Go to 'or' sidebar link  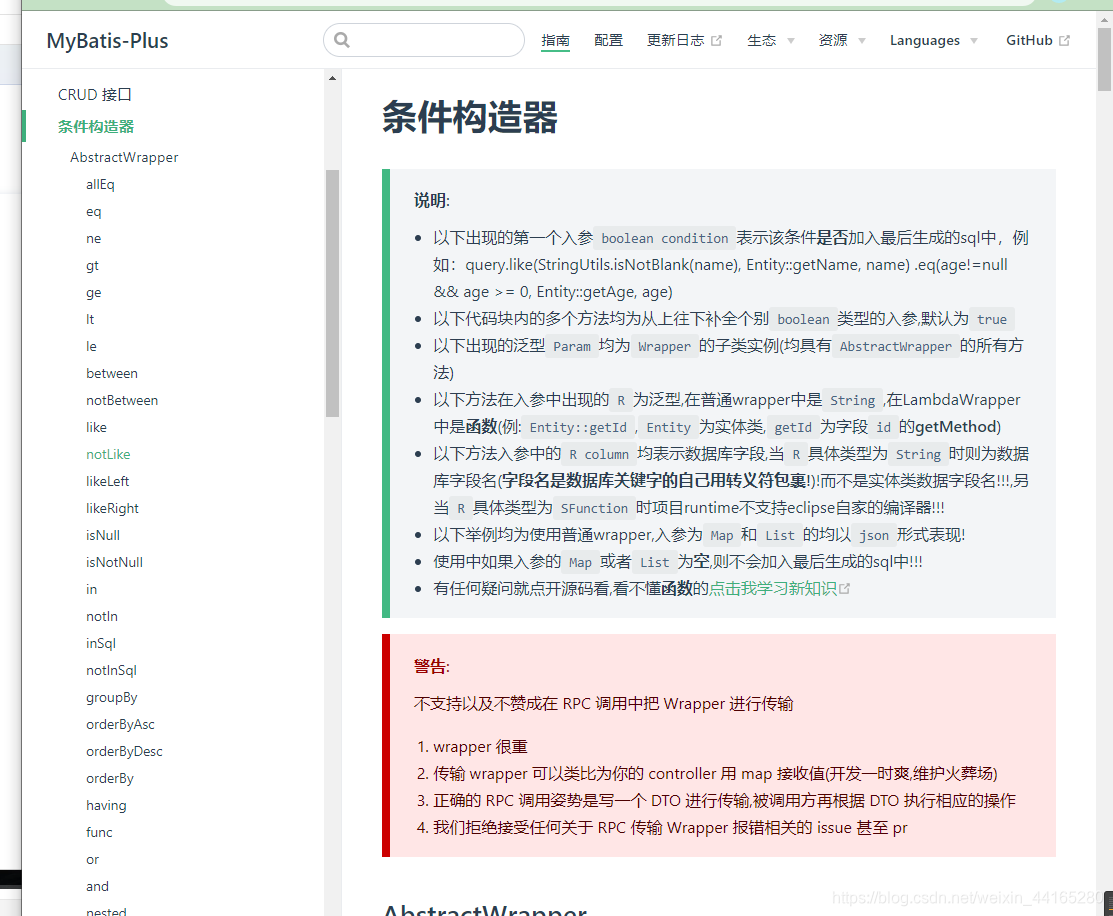click(93, 859)
